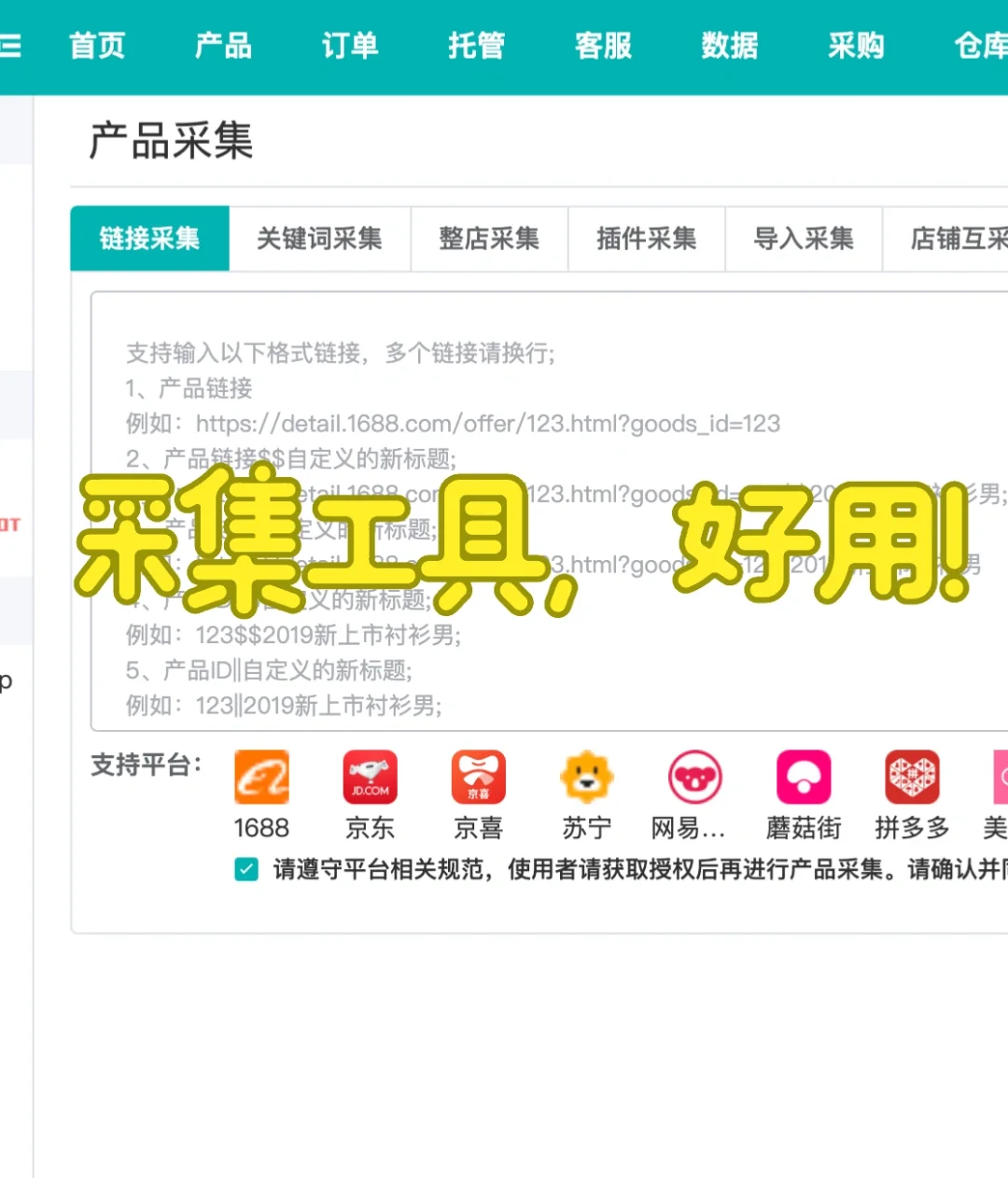Switch to the 整店采集 tab
Viewport: 1008px width, 1178px height.
[x=487, y=239]
